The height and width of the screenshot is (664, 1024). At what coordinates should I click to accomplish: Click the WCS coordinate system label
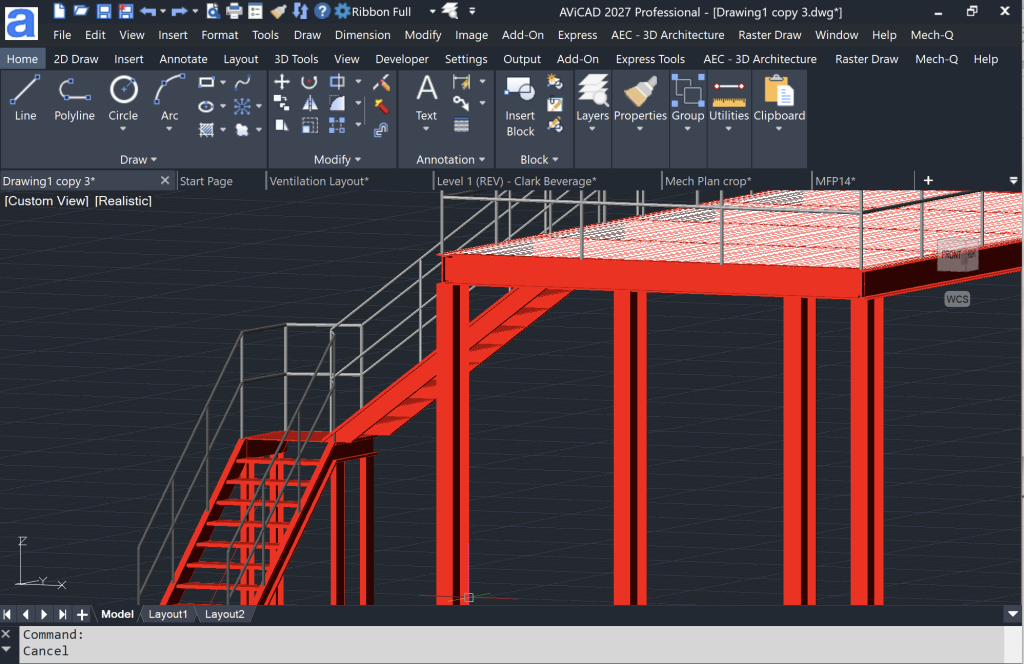(957, 299)
